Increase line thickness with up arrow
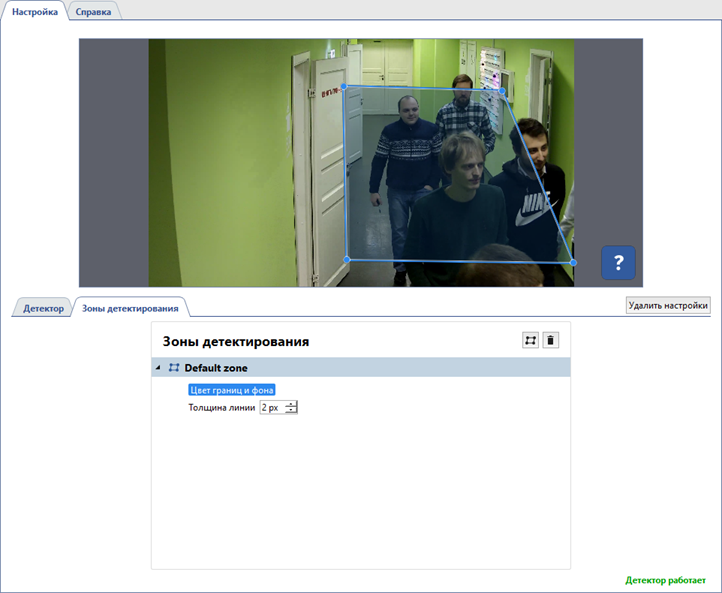 point(291,404)
